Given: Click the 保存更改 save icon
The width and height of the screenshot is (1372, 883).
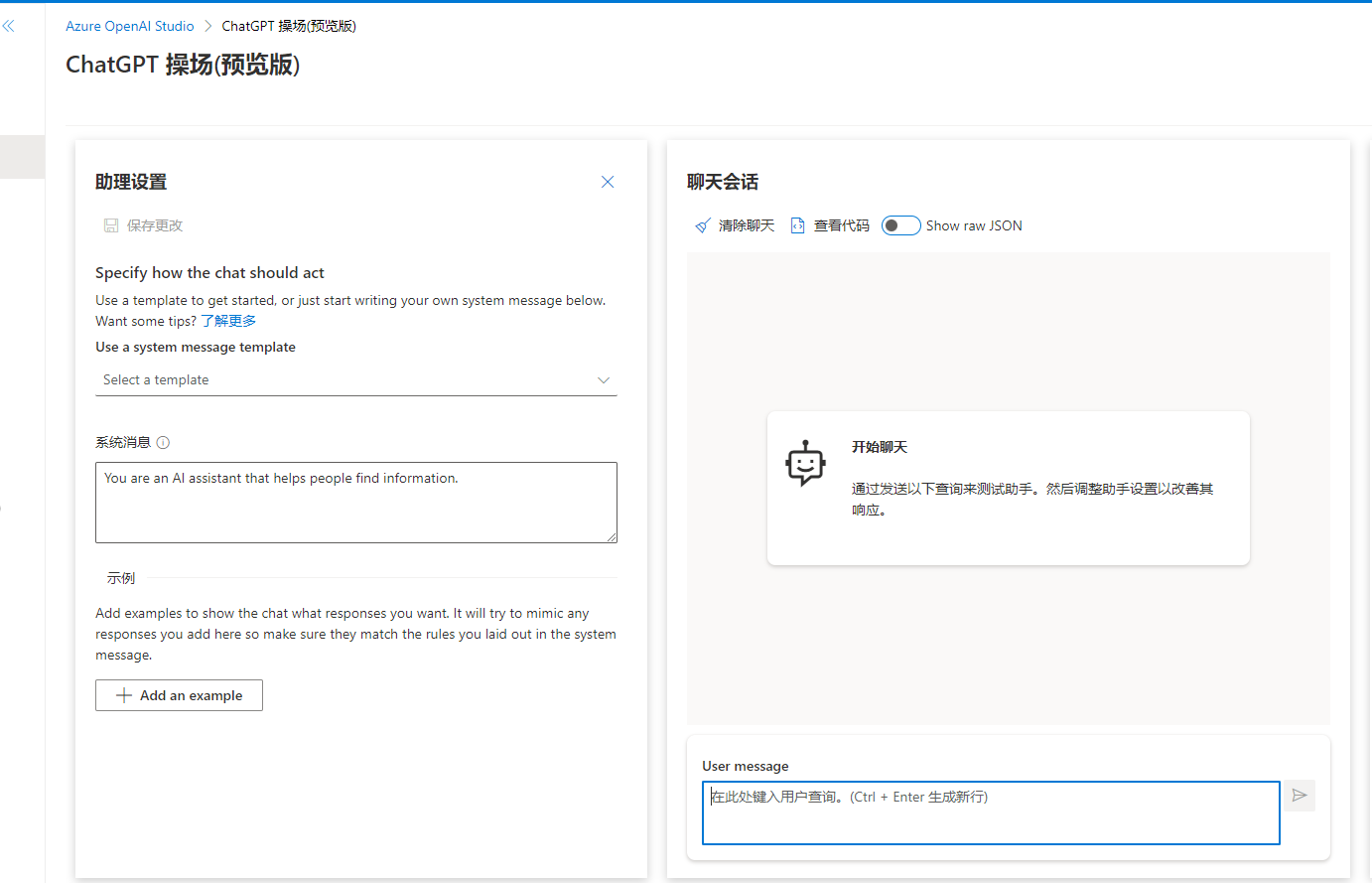Looking at the screenshot, I should [111, 225].
